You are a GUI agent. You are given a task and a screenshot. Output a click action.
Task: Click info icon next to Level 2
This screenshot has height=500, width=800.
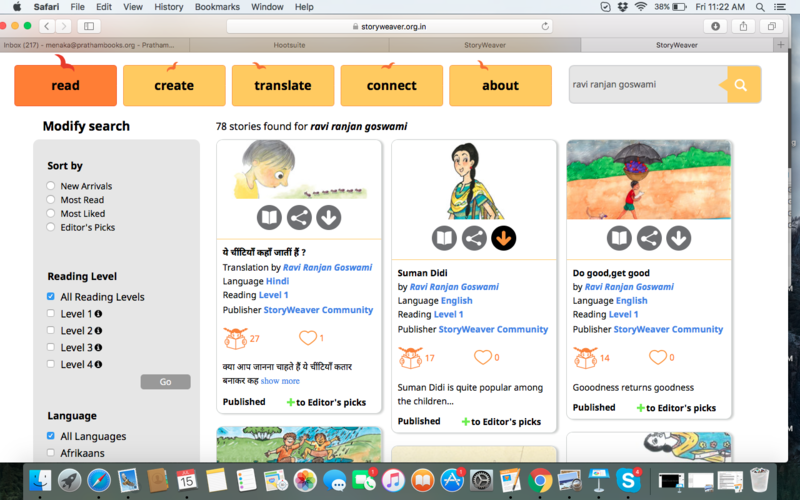point(98,331)
